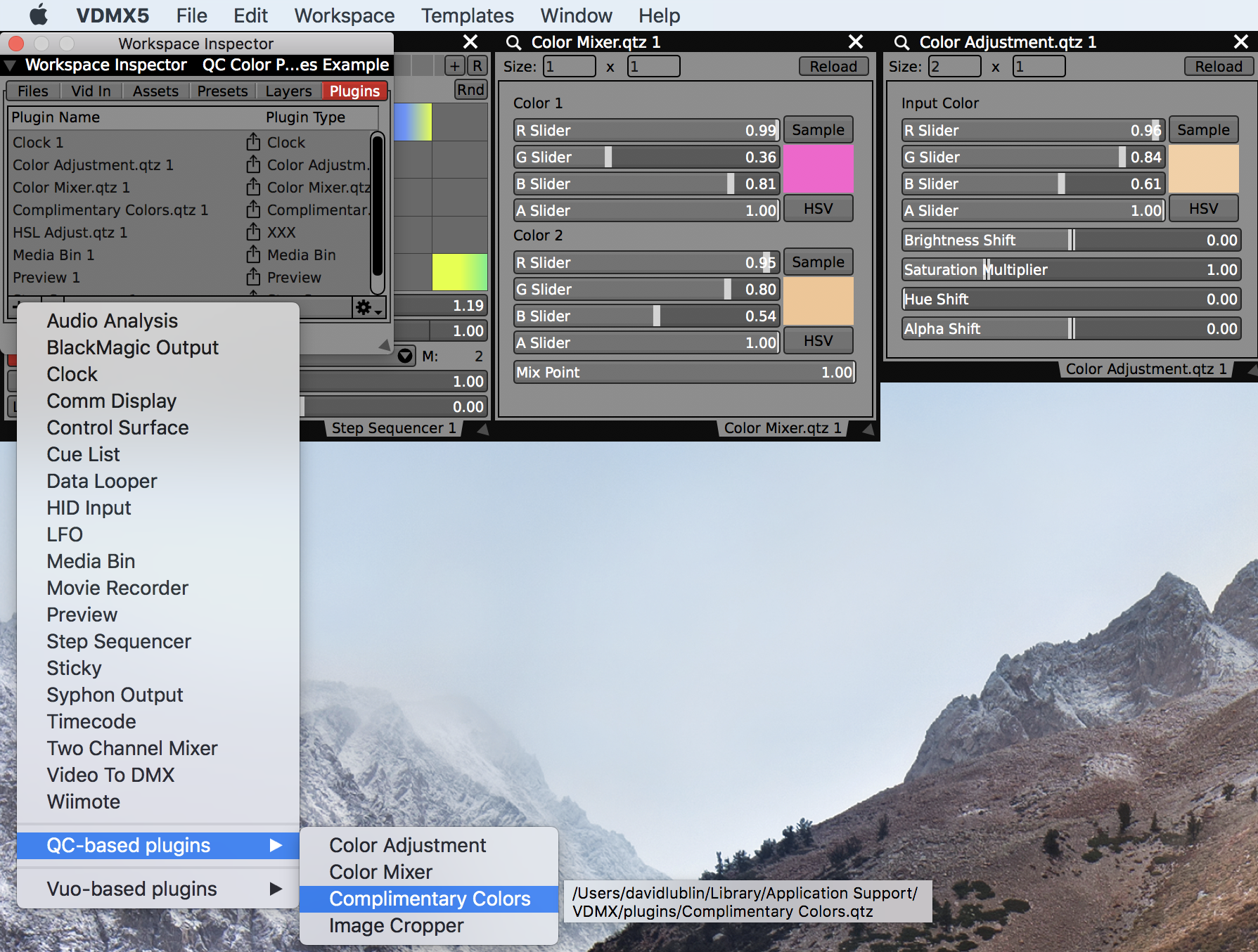Viewport: 1258px width, 952px height.
Task: Select the Plugins tab
Action: pos(354,91)
